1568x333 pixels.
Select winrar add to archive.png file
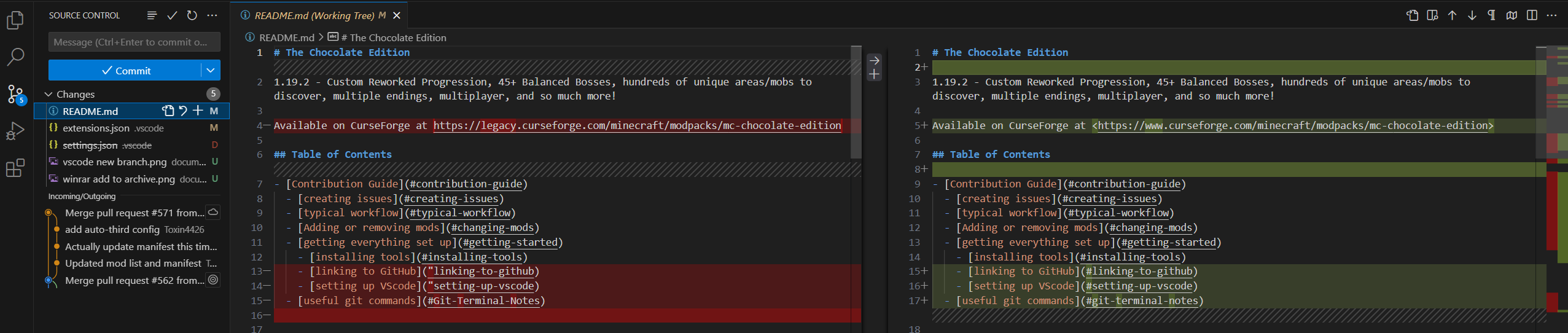(131, 179)
